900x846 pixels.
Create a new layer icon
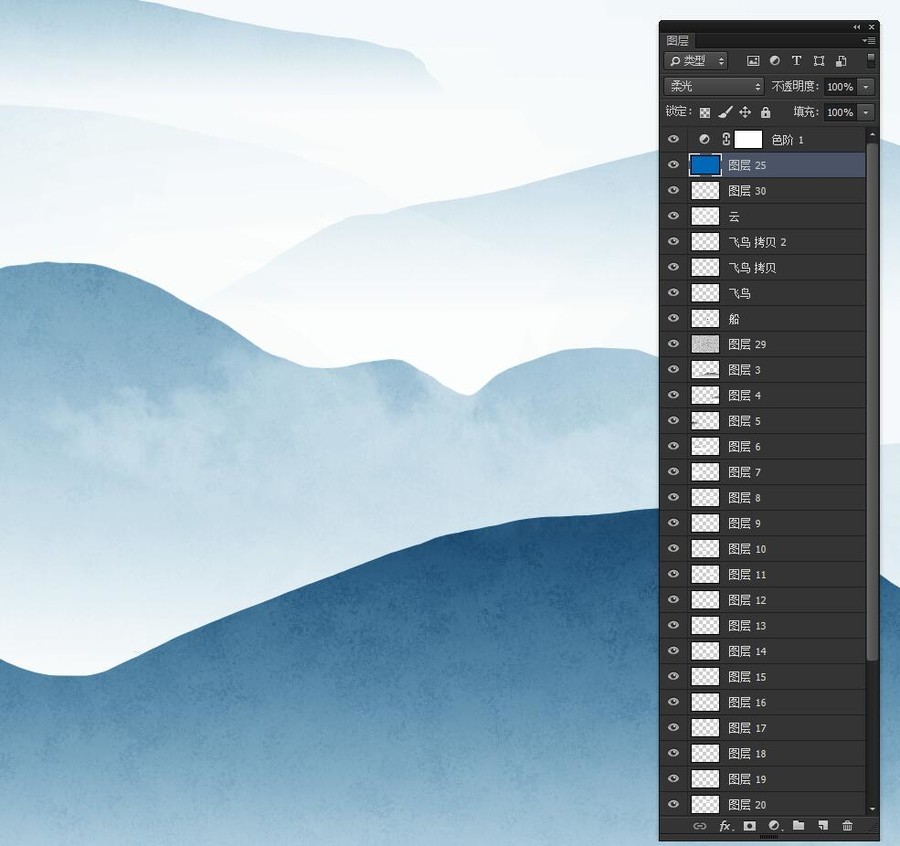(x=823, y=825)
